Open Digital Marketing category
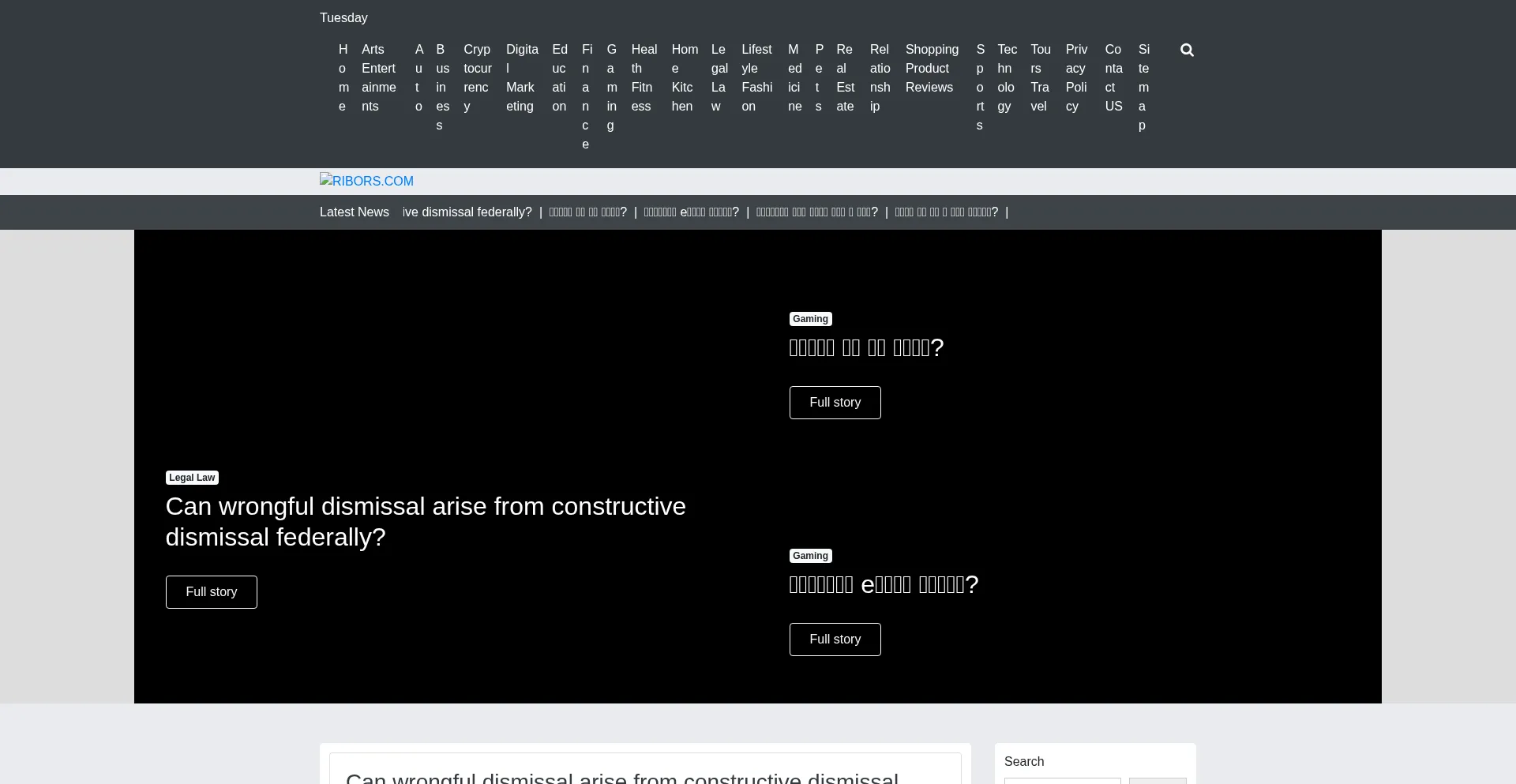 [x=521, y=77]
